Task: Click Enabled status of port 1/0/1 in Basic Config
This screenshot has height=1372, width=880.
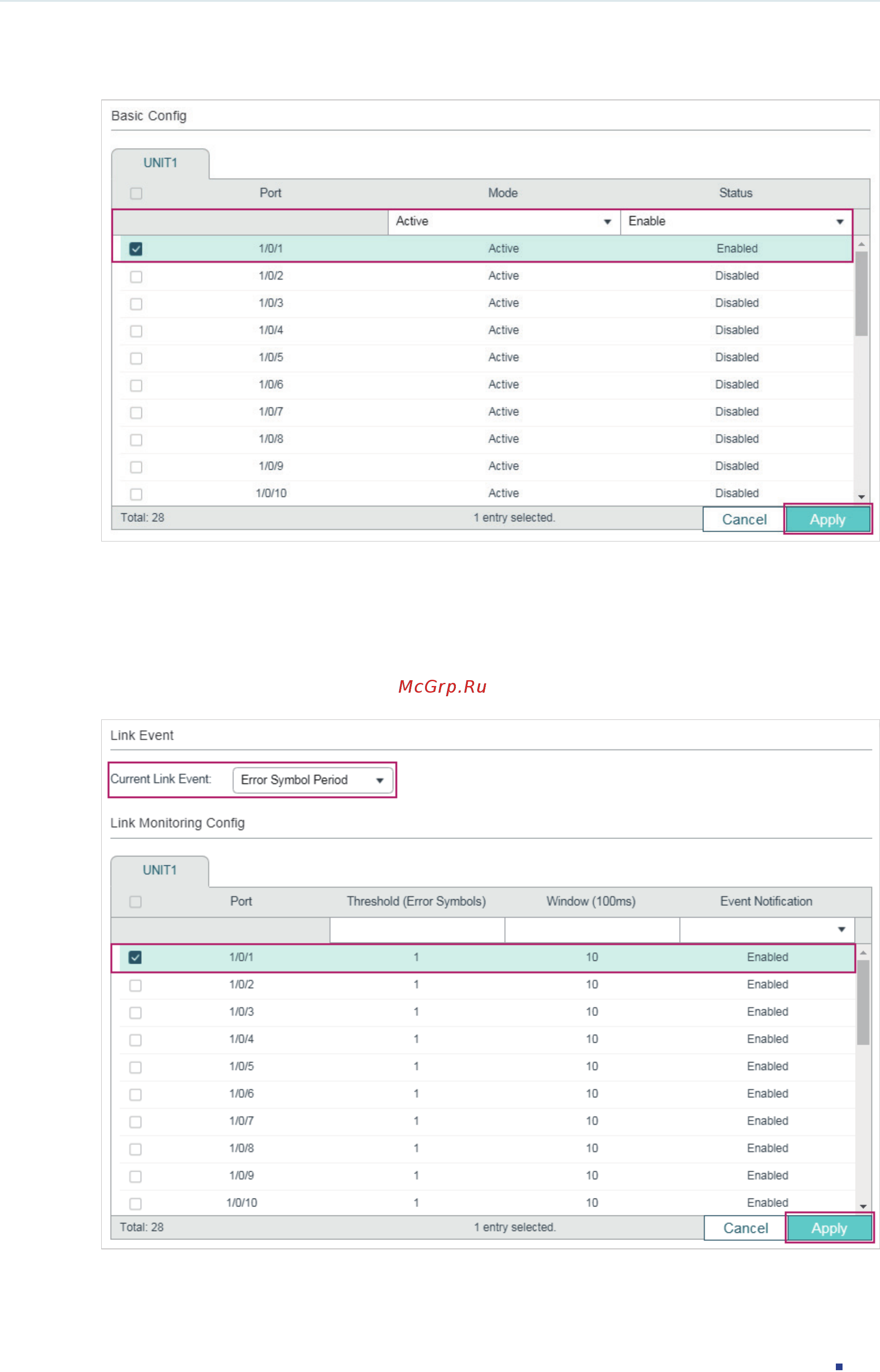Action: point(737,248)
